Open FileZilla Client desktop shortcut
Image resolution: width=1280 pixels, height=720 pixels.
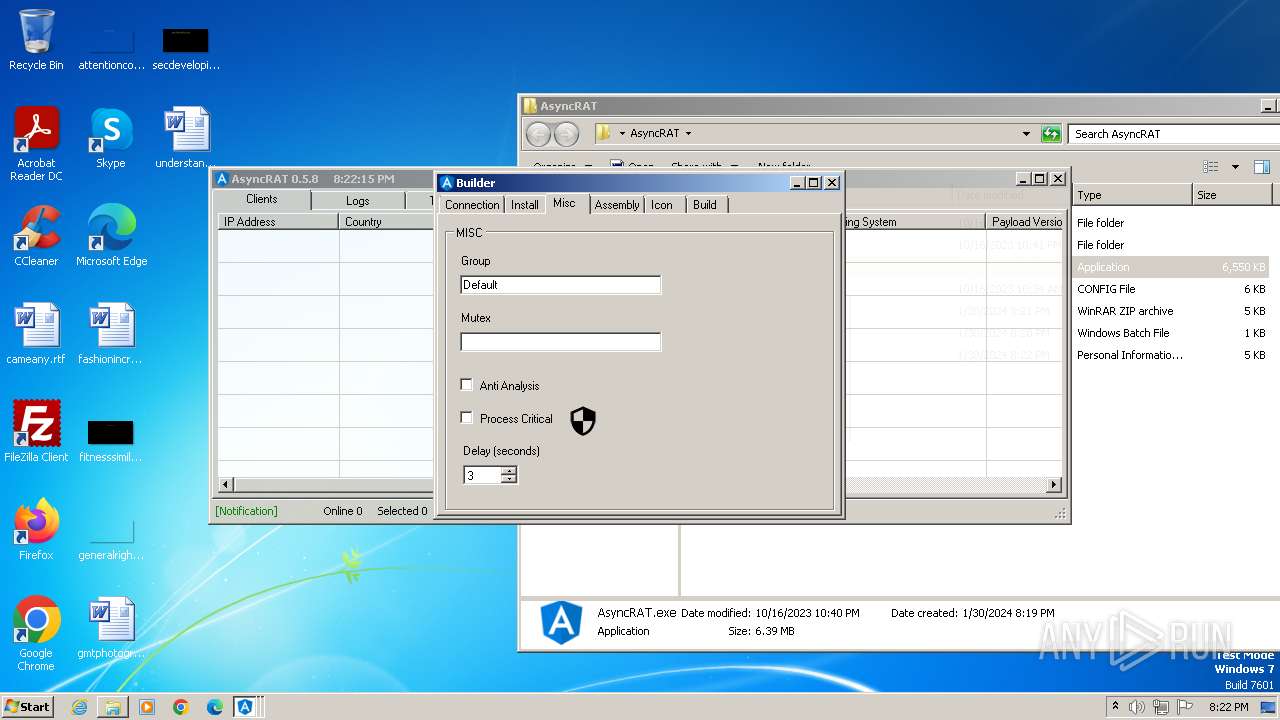pos(36,432)
